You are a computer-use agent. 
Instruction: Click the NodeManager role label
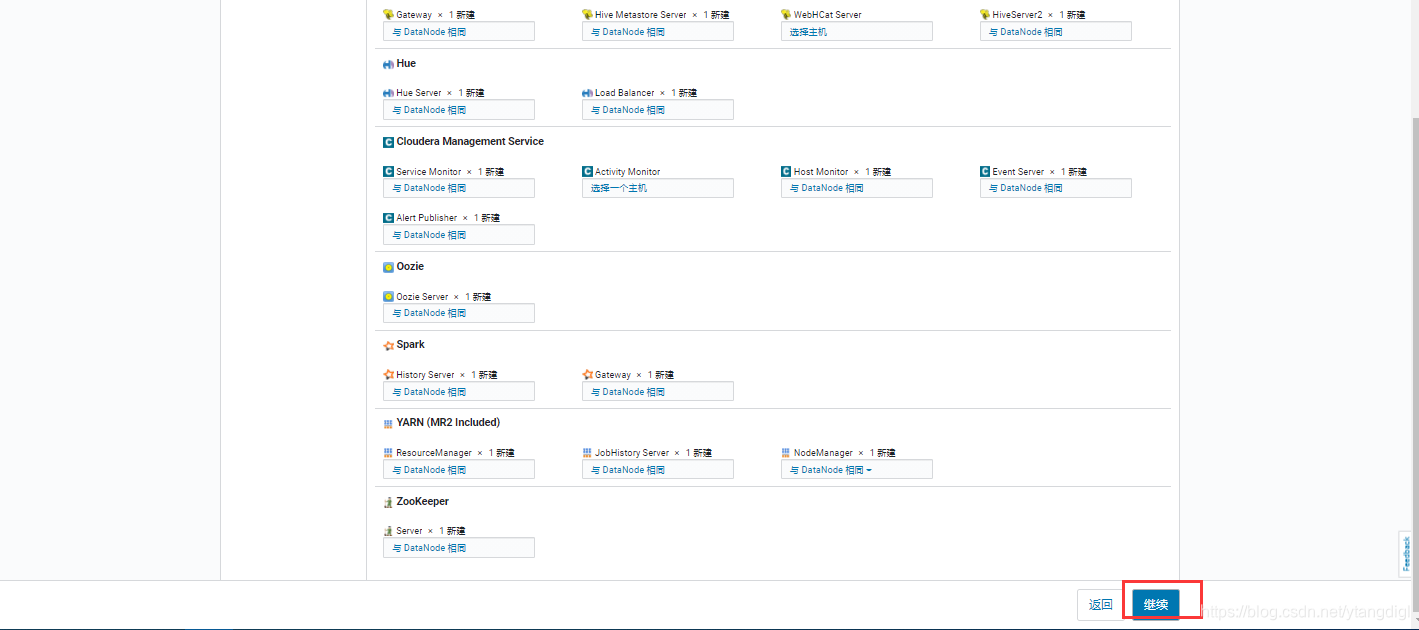point(823,453)
